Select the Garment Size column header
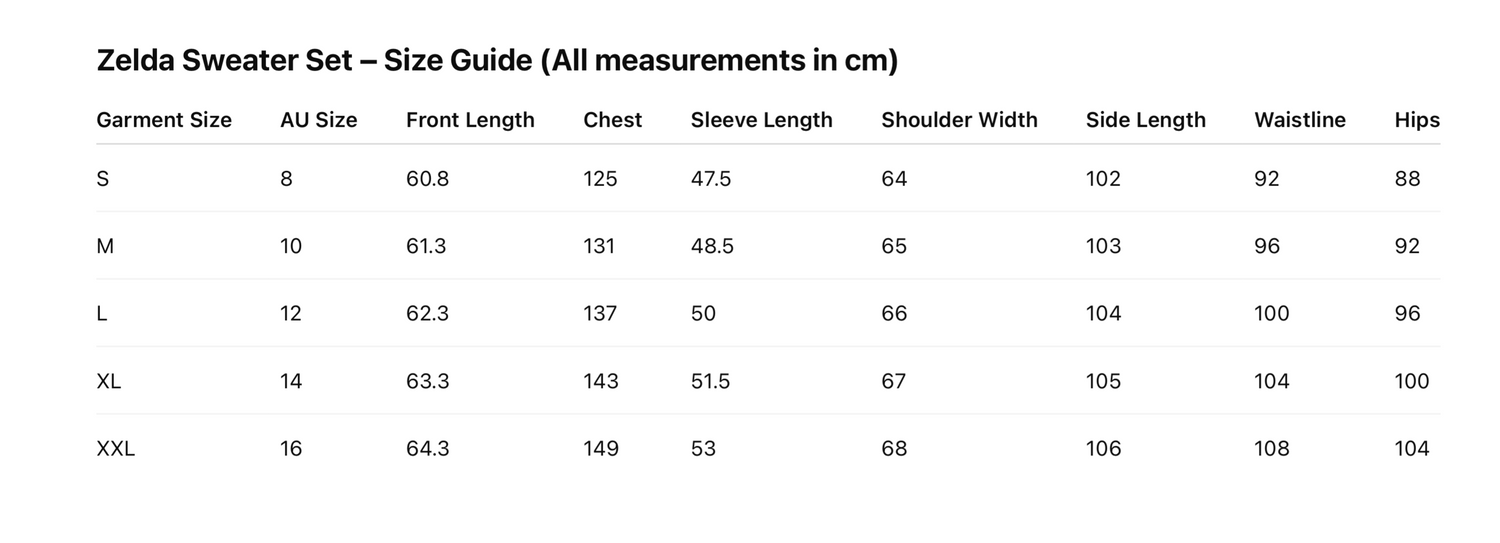The image size is (1500, 543). tap(164, 120)
